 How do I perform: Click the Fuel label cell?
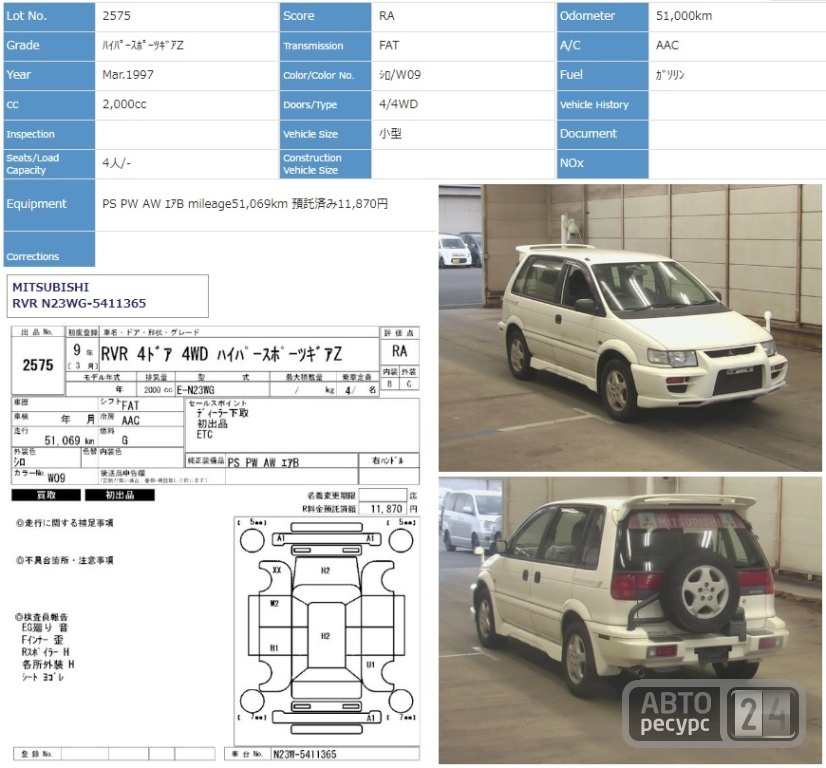click(x=602, y=75)
